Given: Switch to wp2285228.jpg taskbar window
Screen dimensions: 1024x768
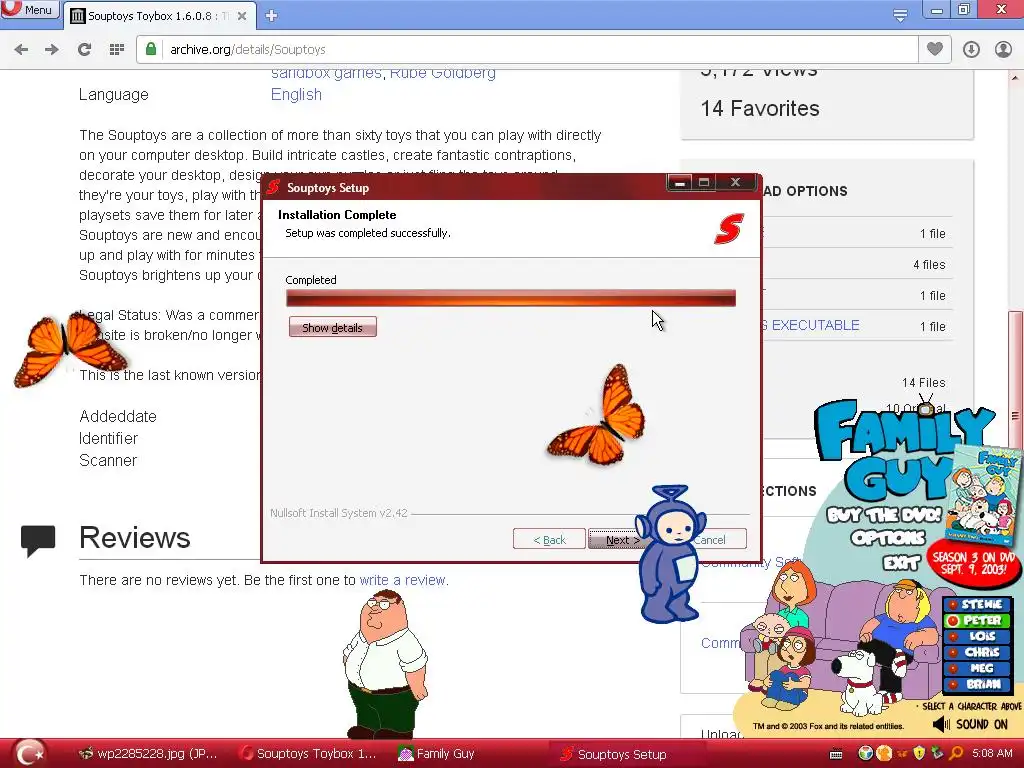Looking at the screenshot, I should [148, 754].
